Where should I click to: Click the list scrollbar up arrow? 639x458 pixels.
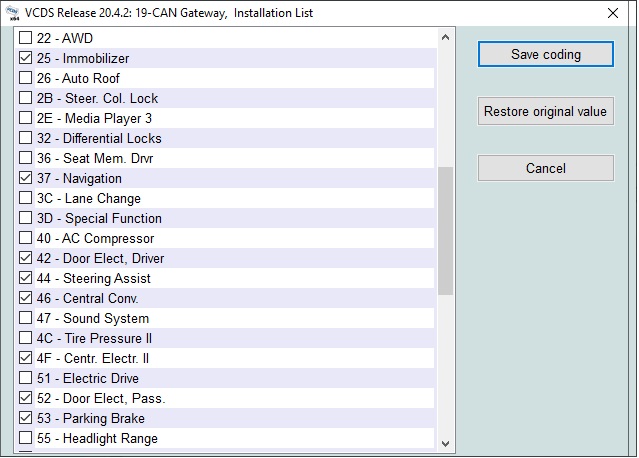[x=445, y=37]
